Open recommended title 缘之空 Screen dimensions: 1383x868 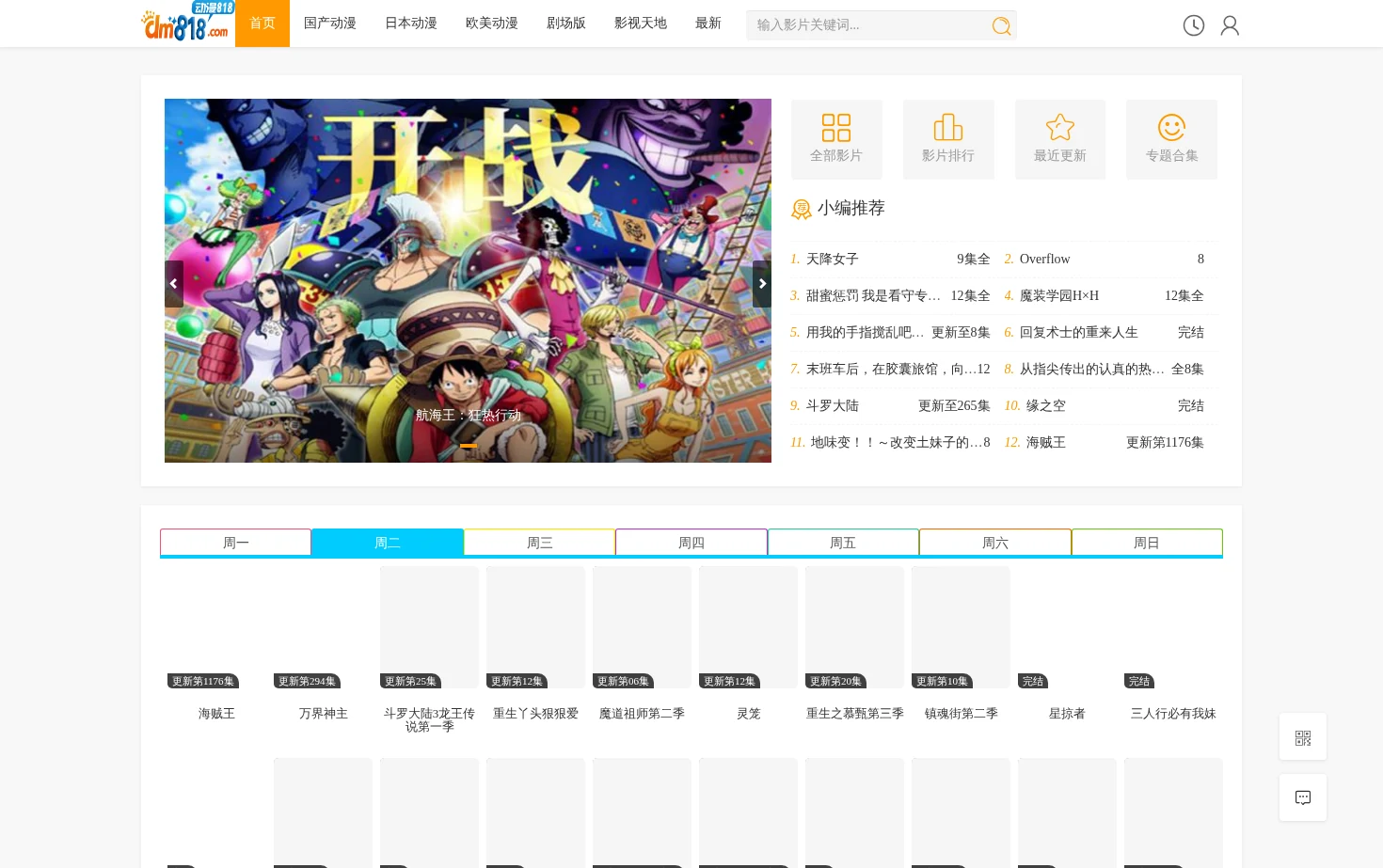pyautogui.click(x=1046, y=405)
